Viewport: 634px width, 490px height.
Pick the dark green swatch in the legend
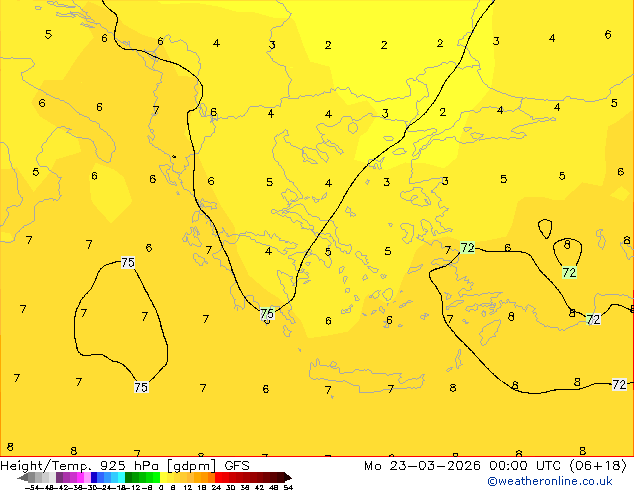128,477
